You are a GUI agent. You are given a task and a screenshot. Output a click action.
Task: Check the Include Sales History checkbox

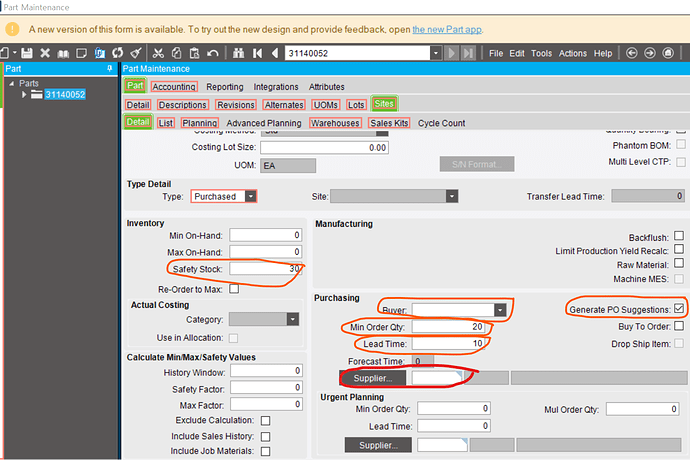(x=265, y=436)
